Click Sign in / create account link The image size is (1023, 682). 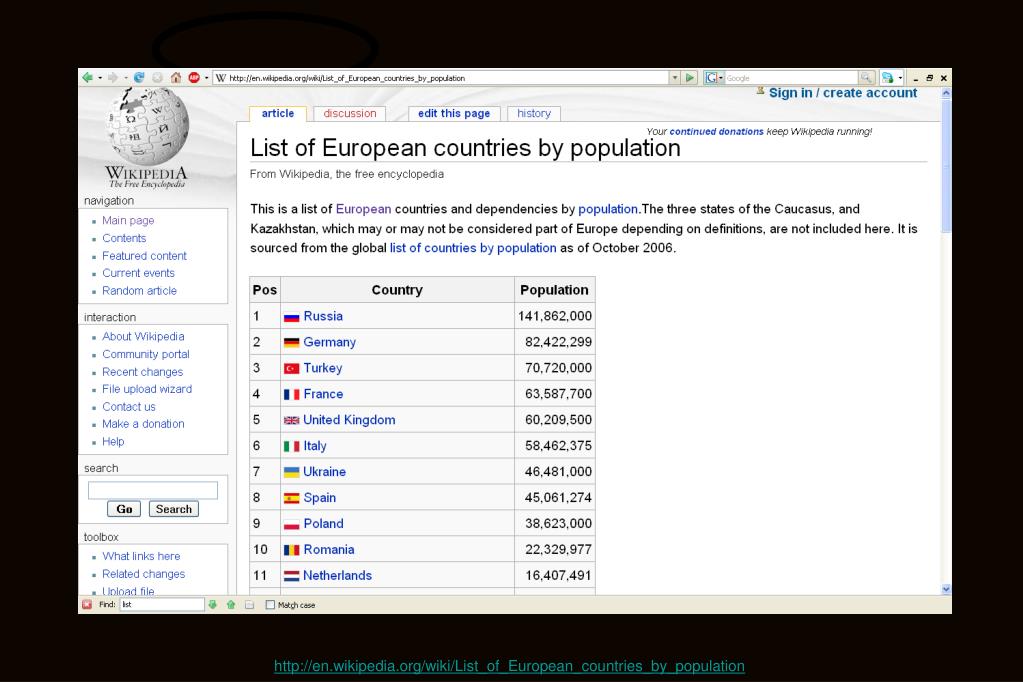tap(843, 93)
